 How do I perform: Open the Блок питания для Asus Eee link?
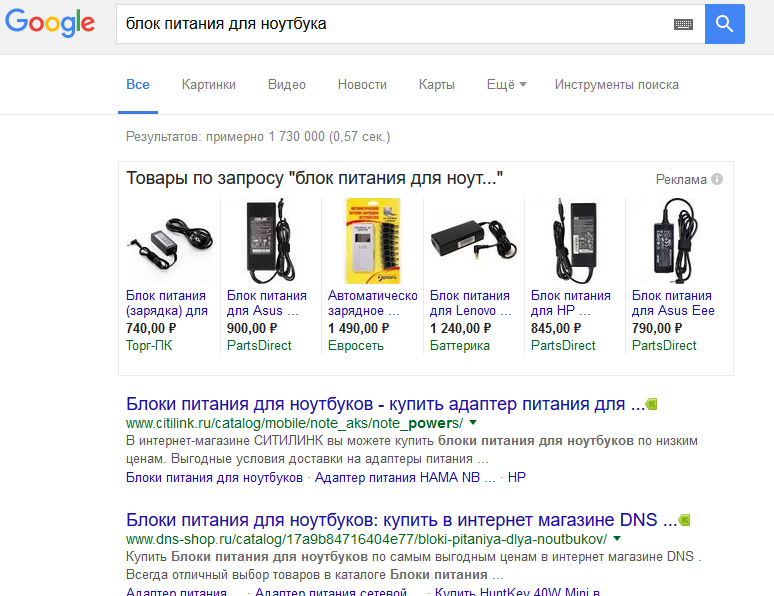[673, 303]
